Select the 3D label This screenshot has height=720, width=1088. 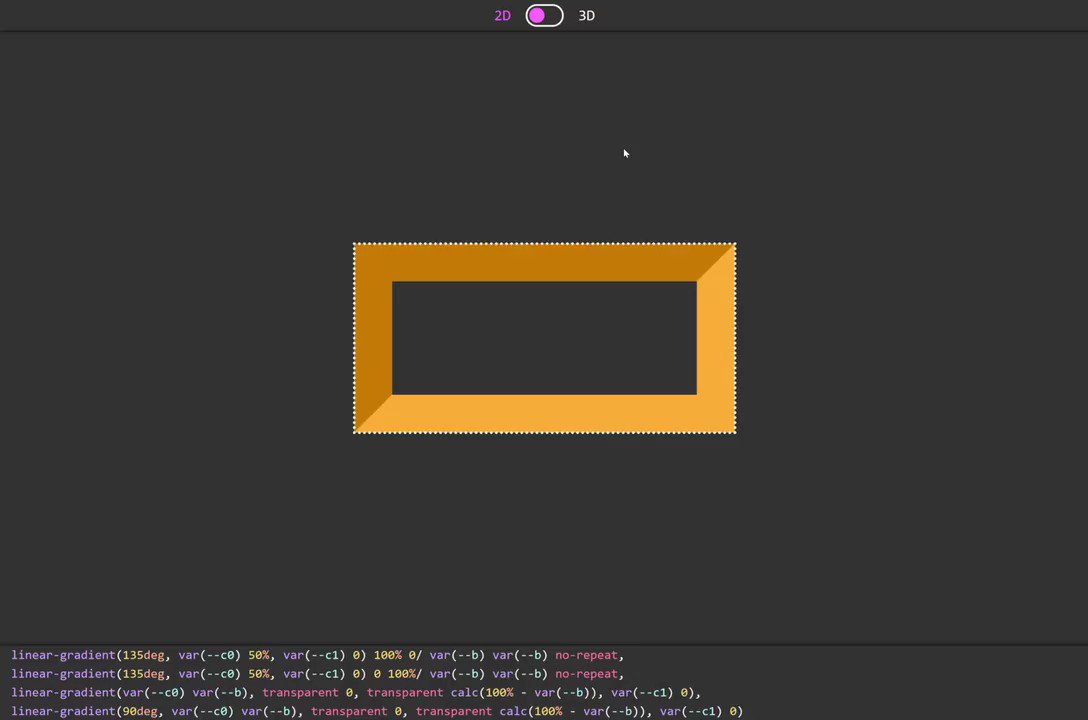(x=586, y=15)
